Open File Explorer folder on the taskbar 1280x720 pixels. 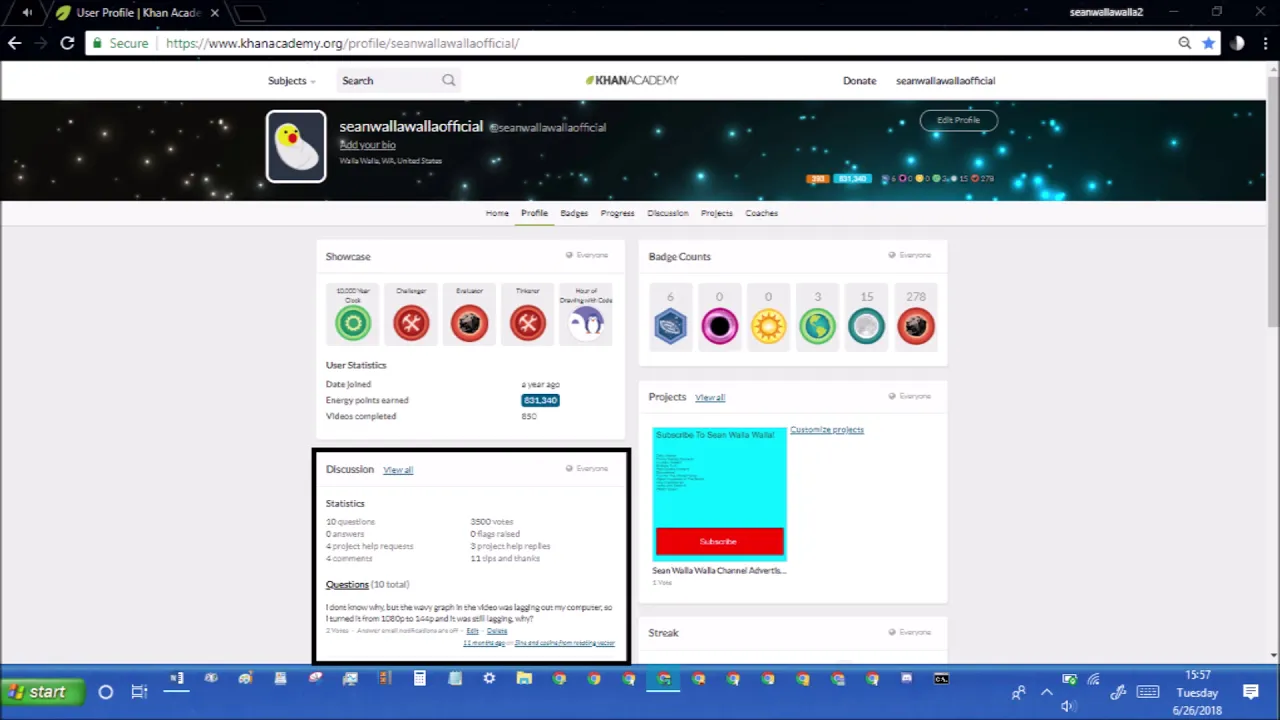tap(524, 679)
